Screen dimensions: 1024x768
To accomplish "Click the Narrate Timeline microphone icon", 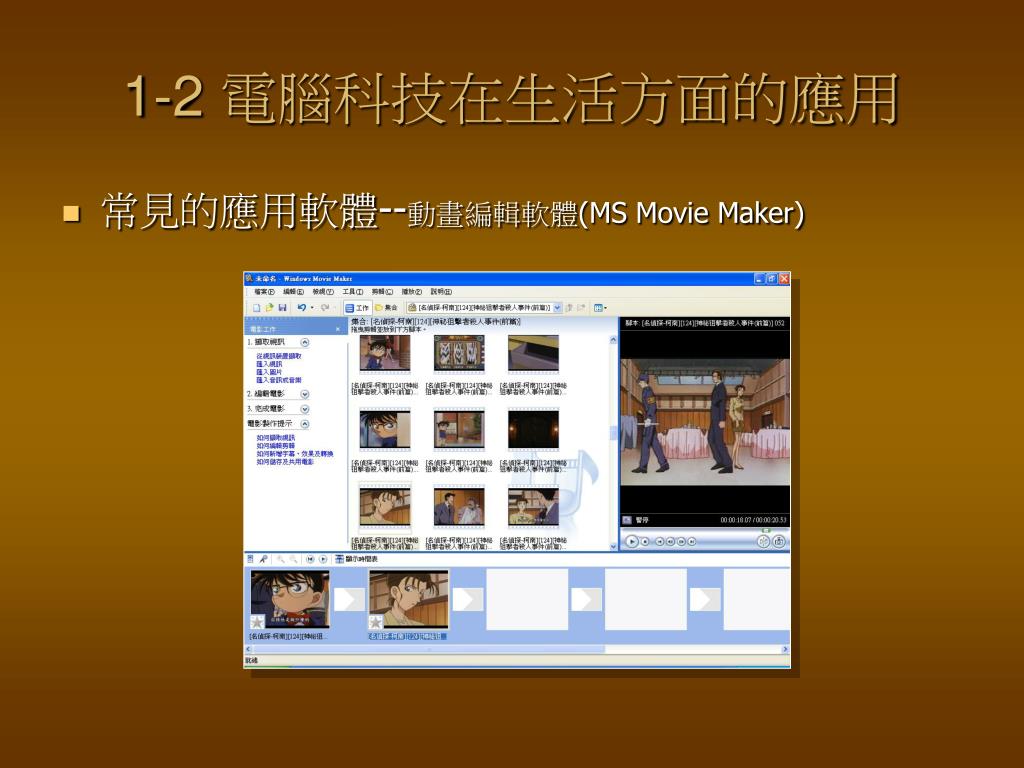I will (263, 559).
